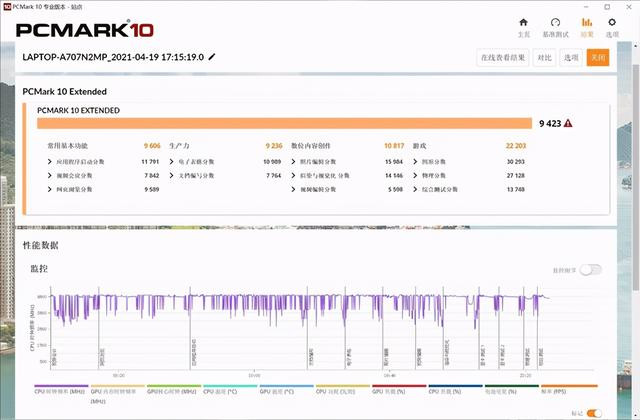Click the 游戏 gaming category heading

point(419,146)
